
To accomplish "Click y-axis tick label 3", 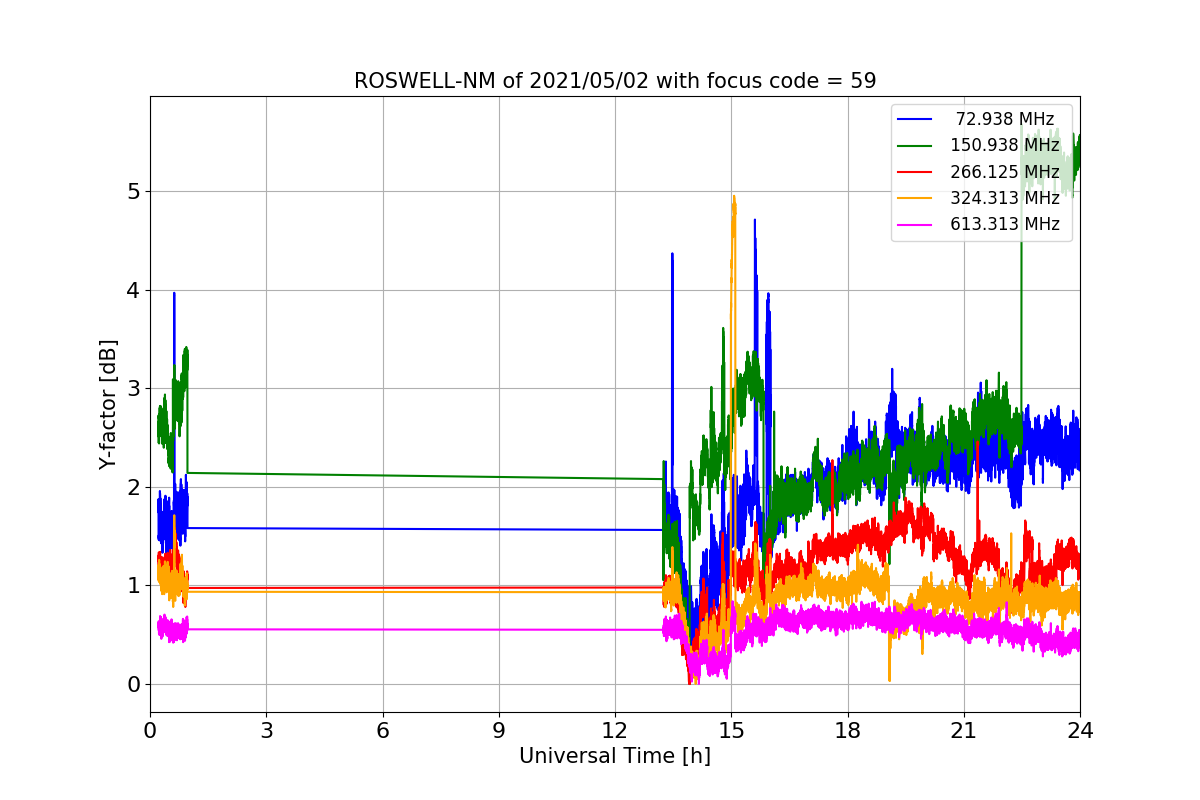I will coord(133,388).
